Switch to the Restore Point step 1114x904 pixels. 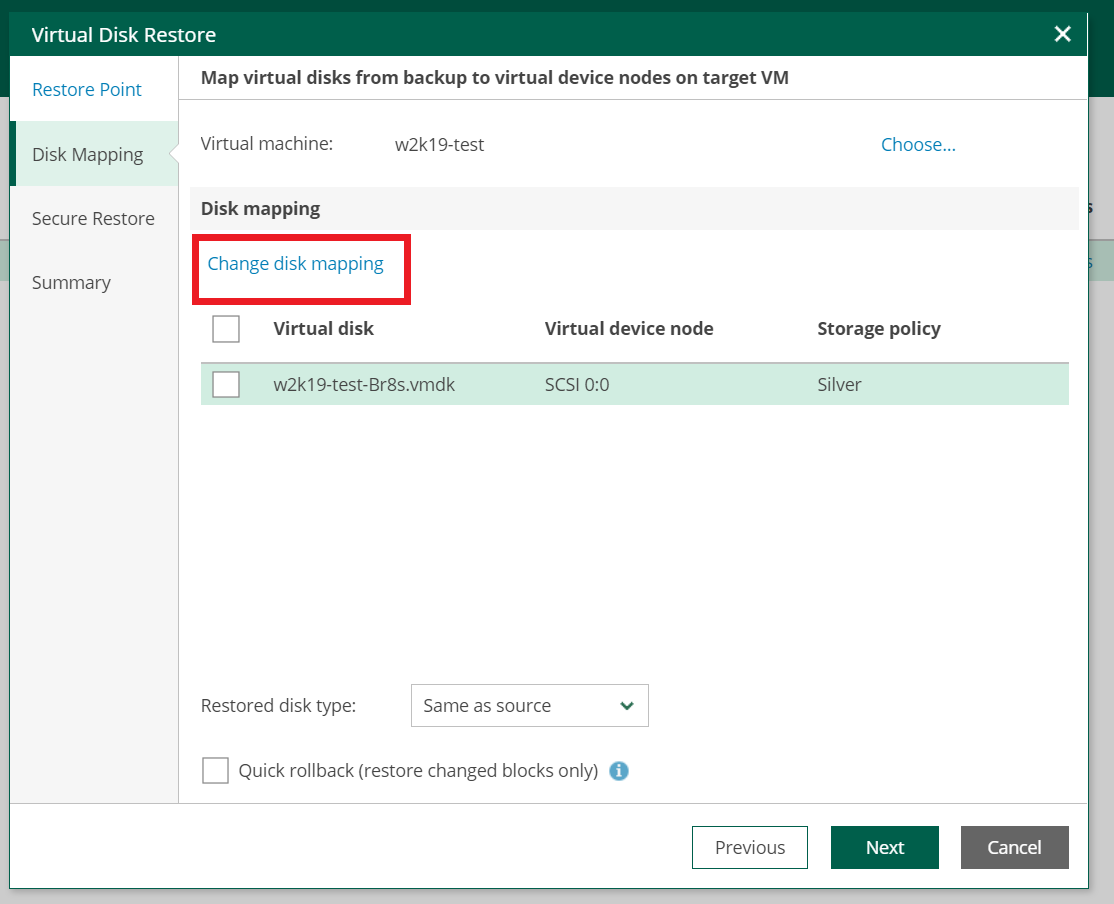pos(86,89)
